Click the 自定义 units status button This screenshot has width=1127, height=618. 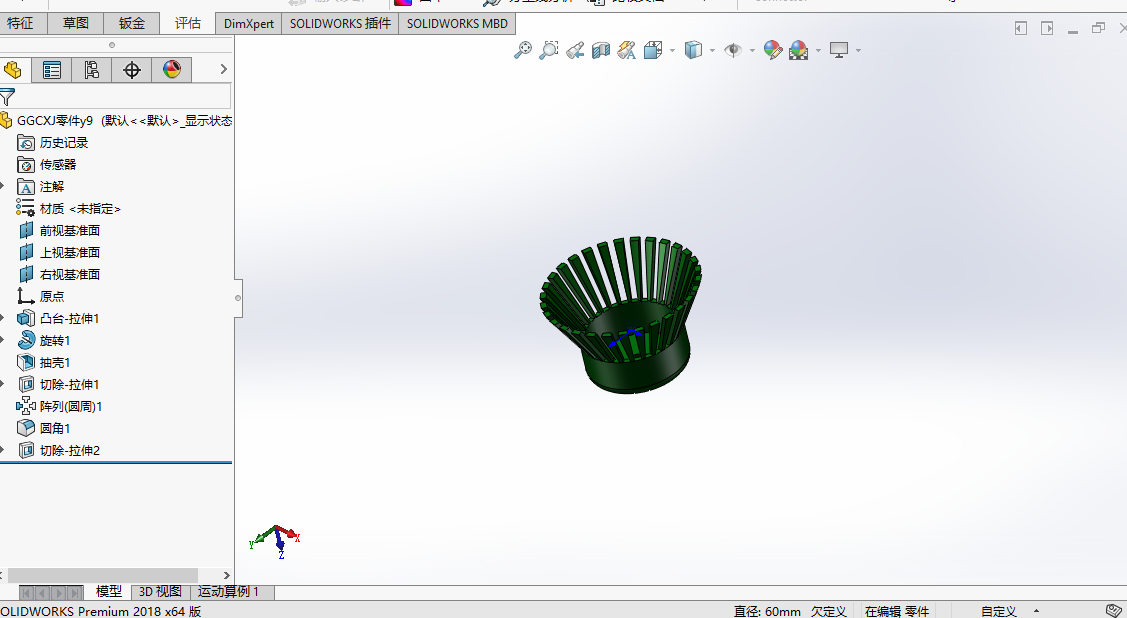[998, 611]
